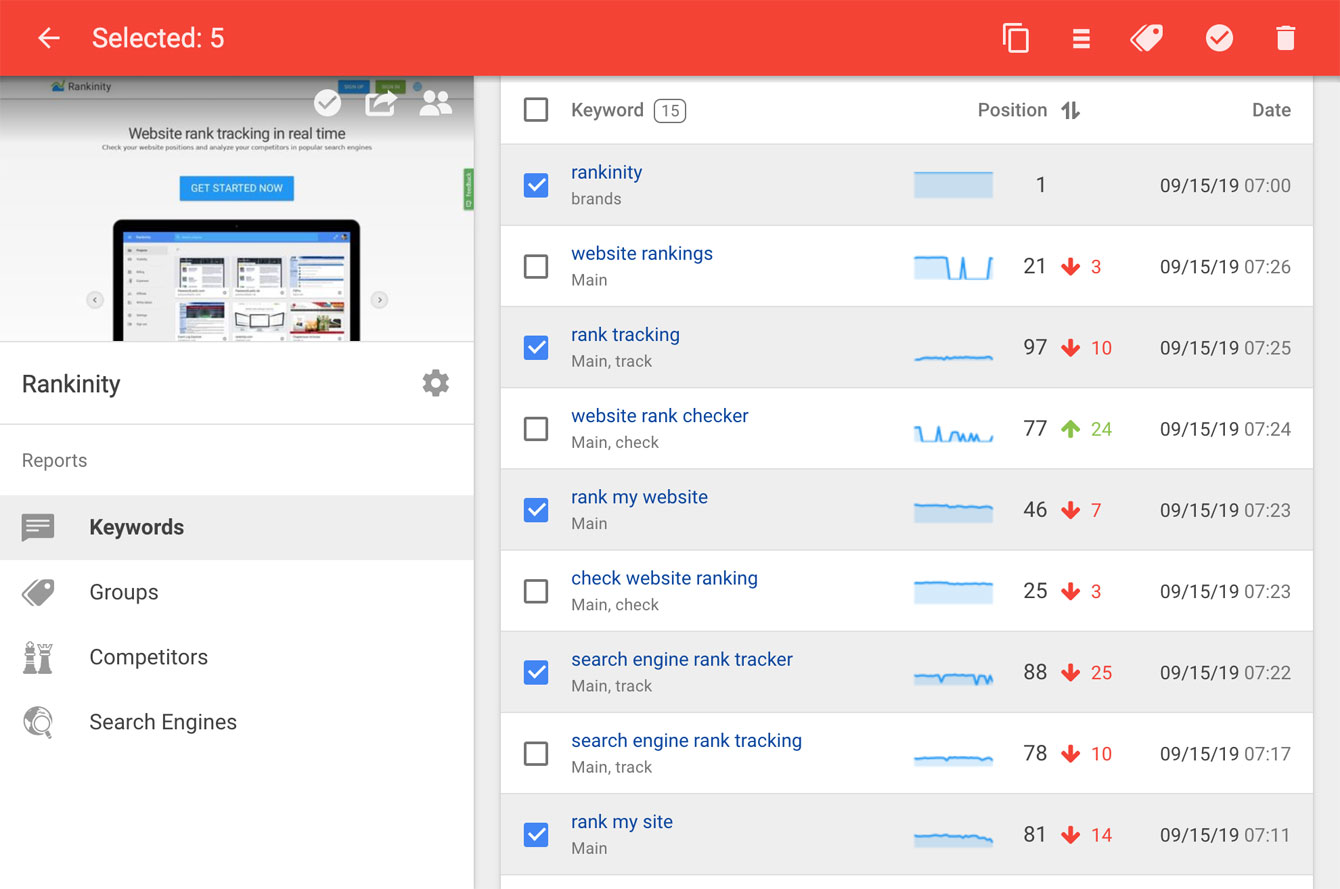The image size is (1340, 889).
Task: Open the rankinity keyword link
Action: (606, 172)
